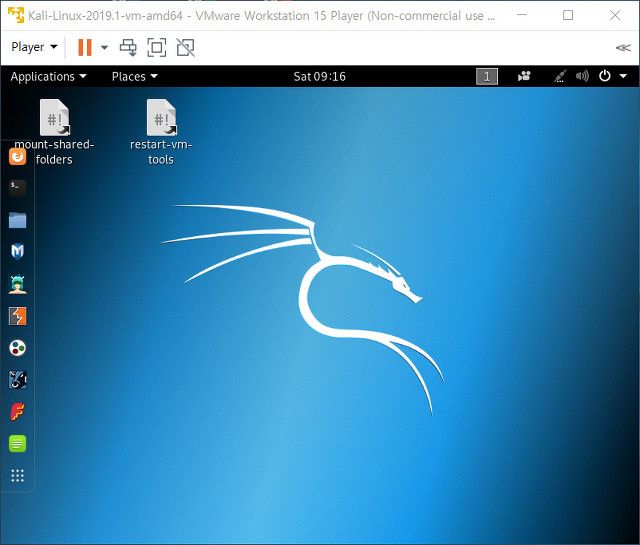This screenshot has width=640, height=545.
Task: Pause the virtual machine
Action: tap(85, 47)
